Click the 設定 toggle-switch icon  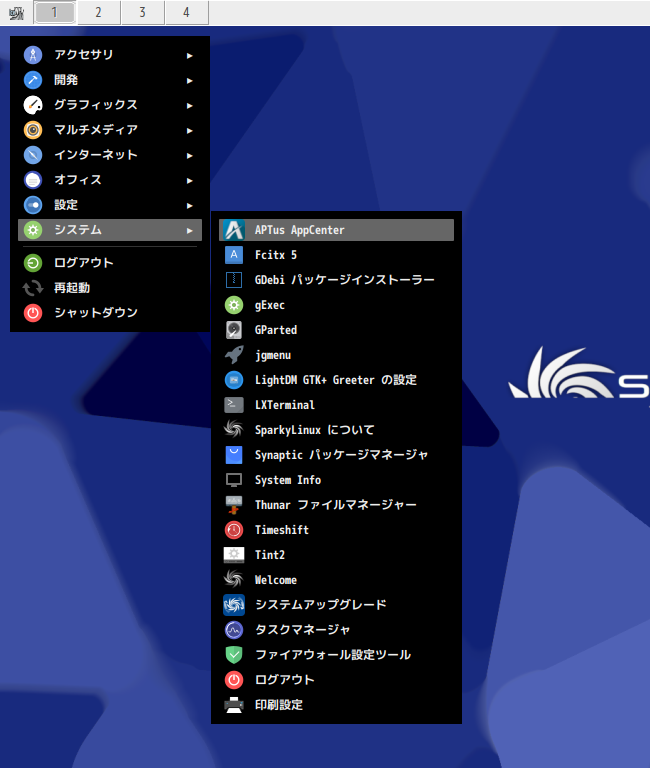coord(33,204)
